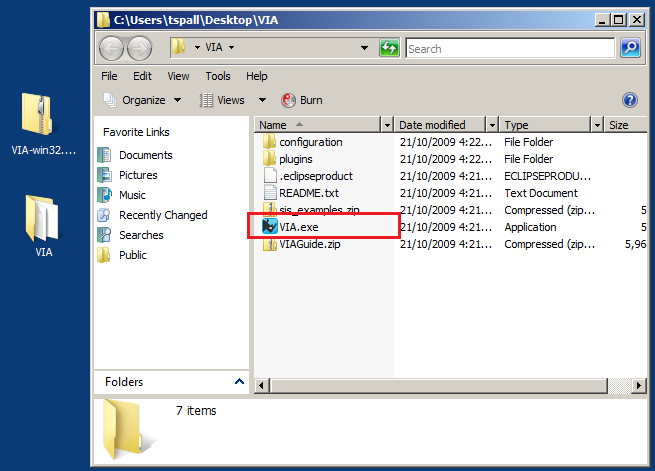Click the Text Document type cell
655x471 pixels.
click(541, 193)
